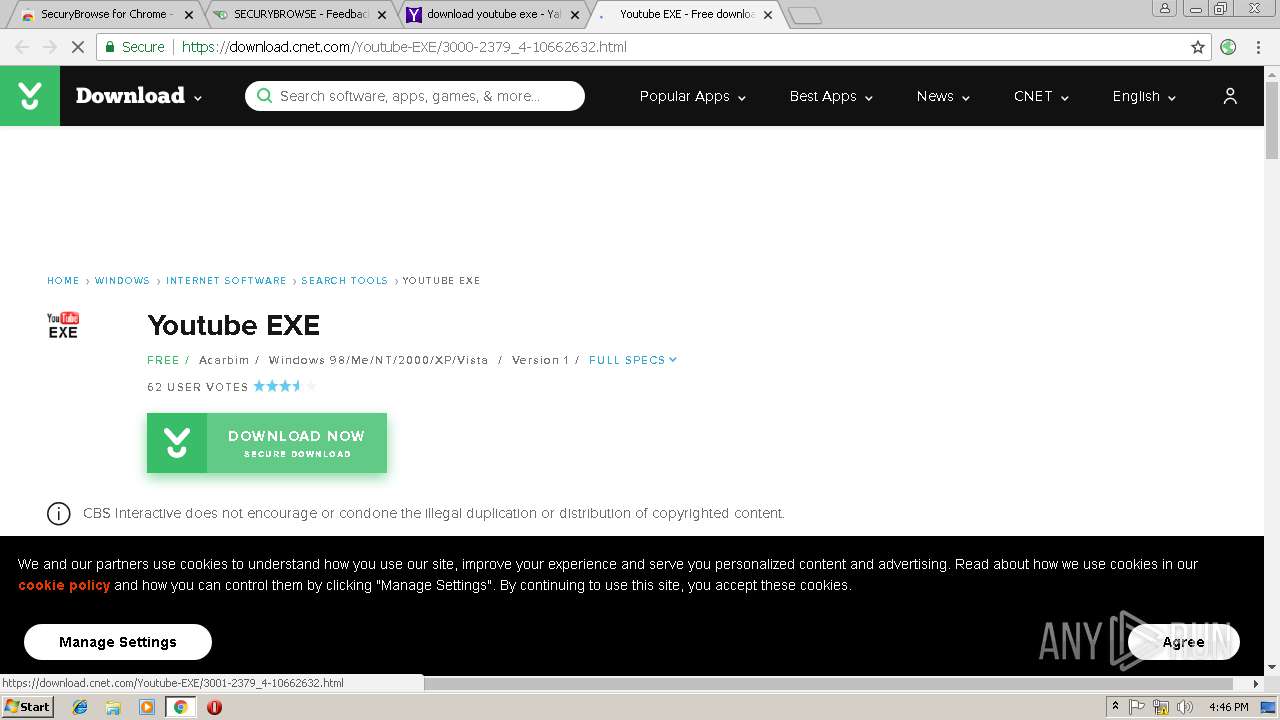Expand the CNET dropdown
This screenshot has height=720, width=1280.
click(x=1041, y=96)
